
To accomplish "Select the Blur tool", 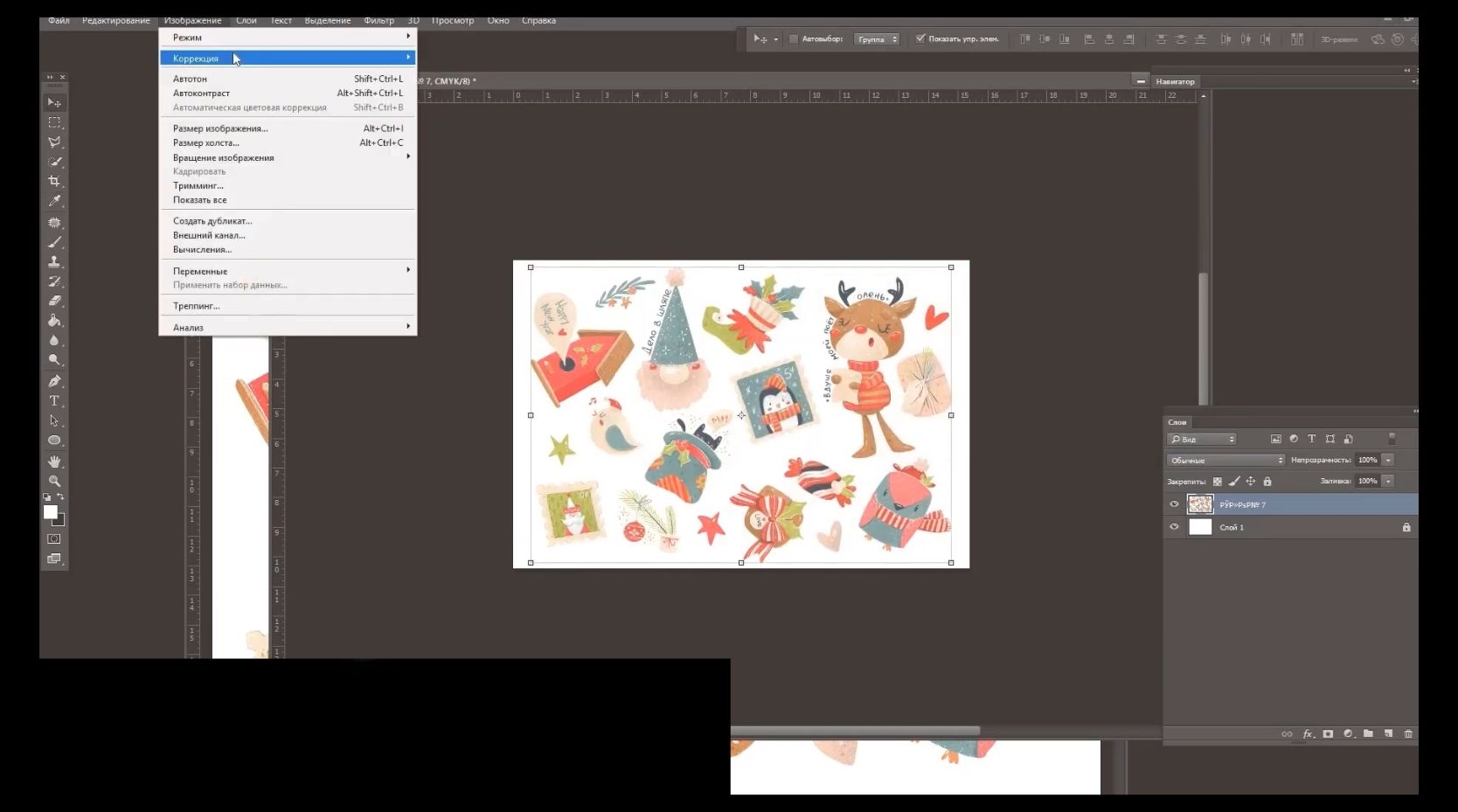I will click(x=54, y=340).
